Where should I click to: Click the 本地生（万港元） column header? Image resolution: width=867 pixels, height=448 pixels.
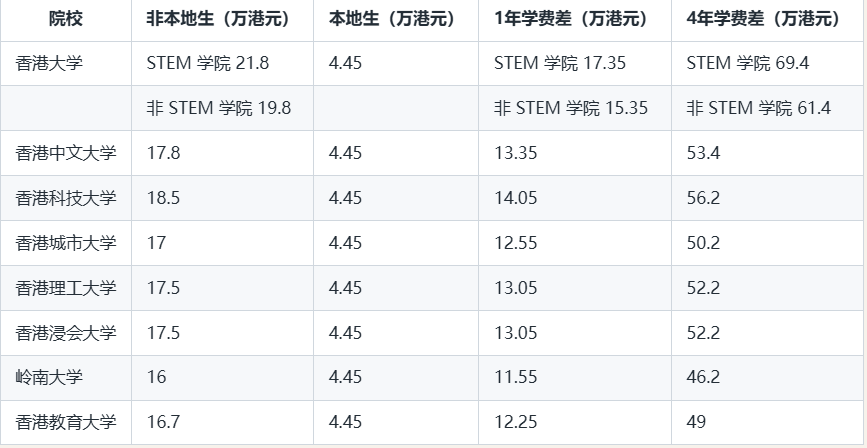tap(391, 19)
